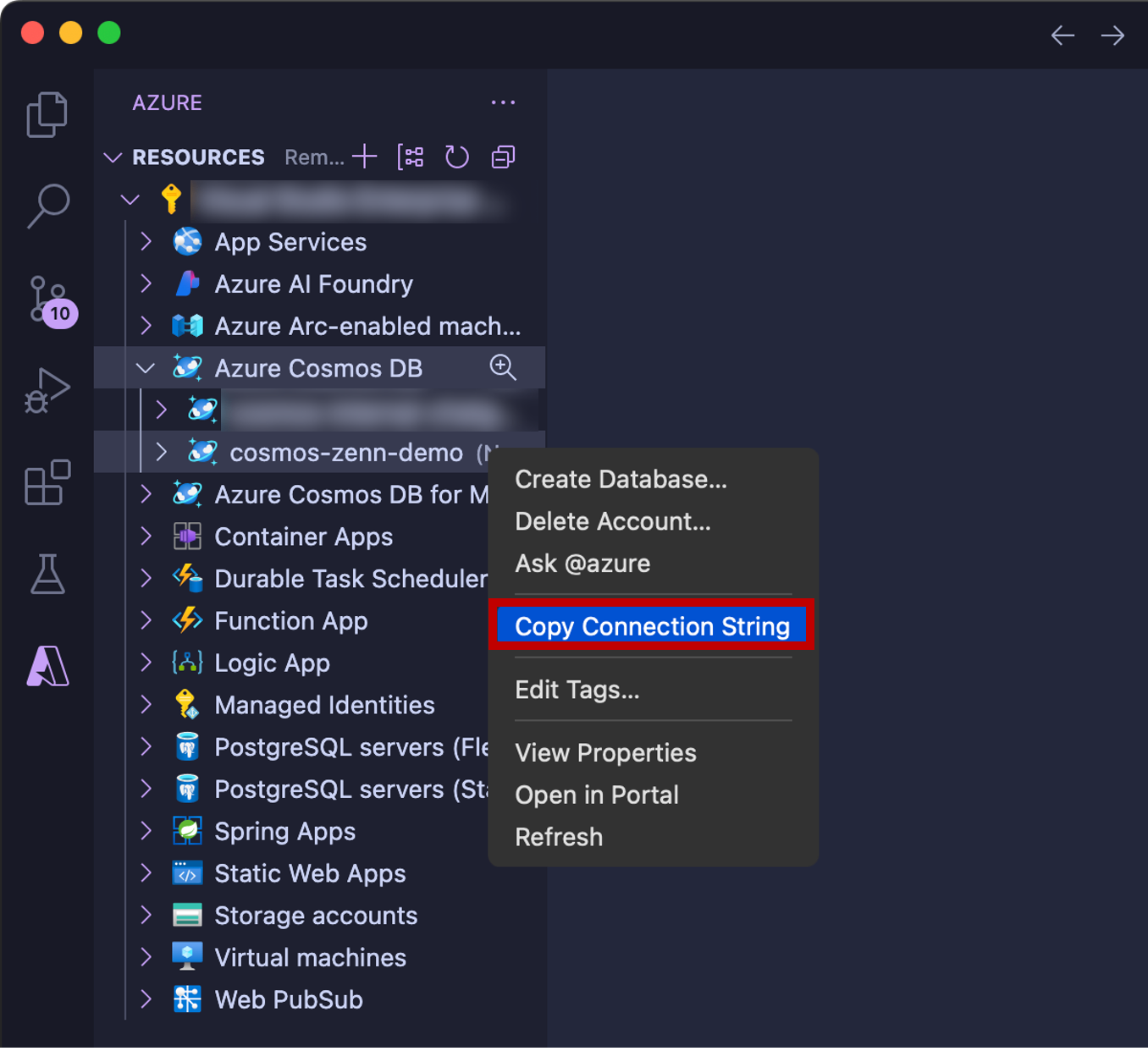The width and height of the screenshot is (1148, 1051).
Task: Click the Container Apps icon
Action: 187,537
